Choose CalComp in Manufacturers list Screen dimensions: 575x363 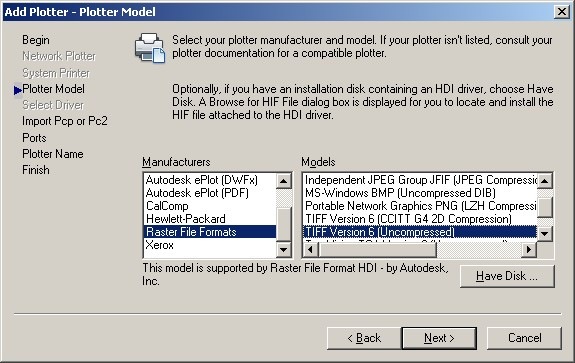[x=209, y=206]
